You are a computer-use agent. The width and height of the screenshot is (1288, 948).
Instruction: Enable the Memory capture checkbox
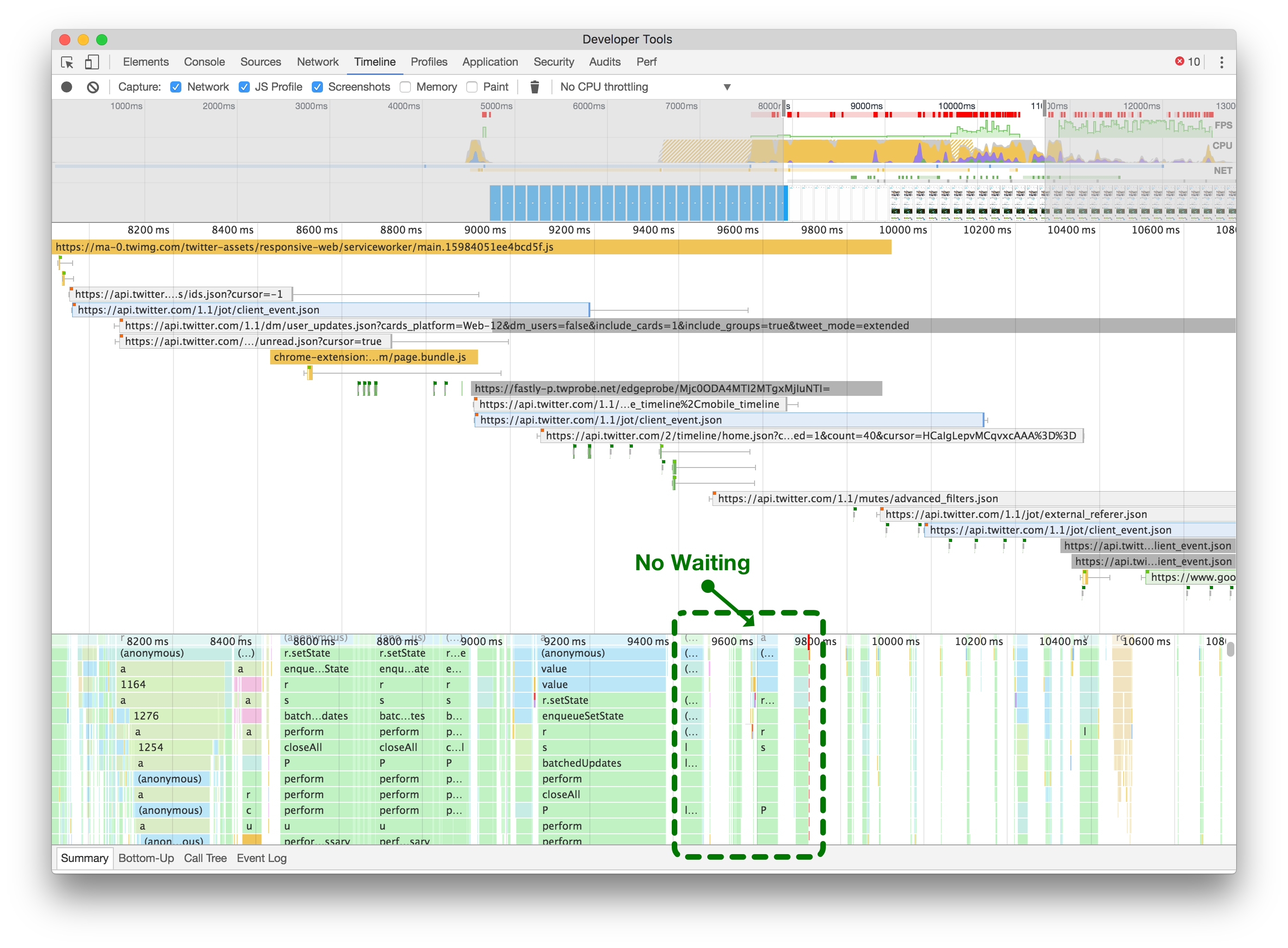click(406, 87)
